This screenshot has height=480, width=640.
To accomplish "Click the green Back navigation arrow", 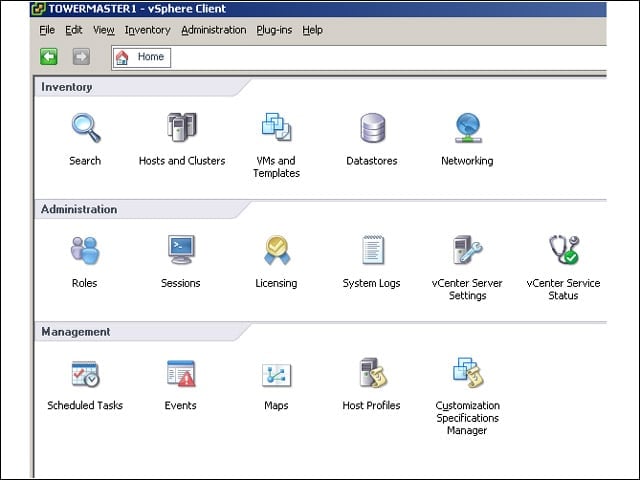I will [49, 56].
